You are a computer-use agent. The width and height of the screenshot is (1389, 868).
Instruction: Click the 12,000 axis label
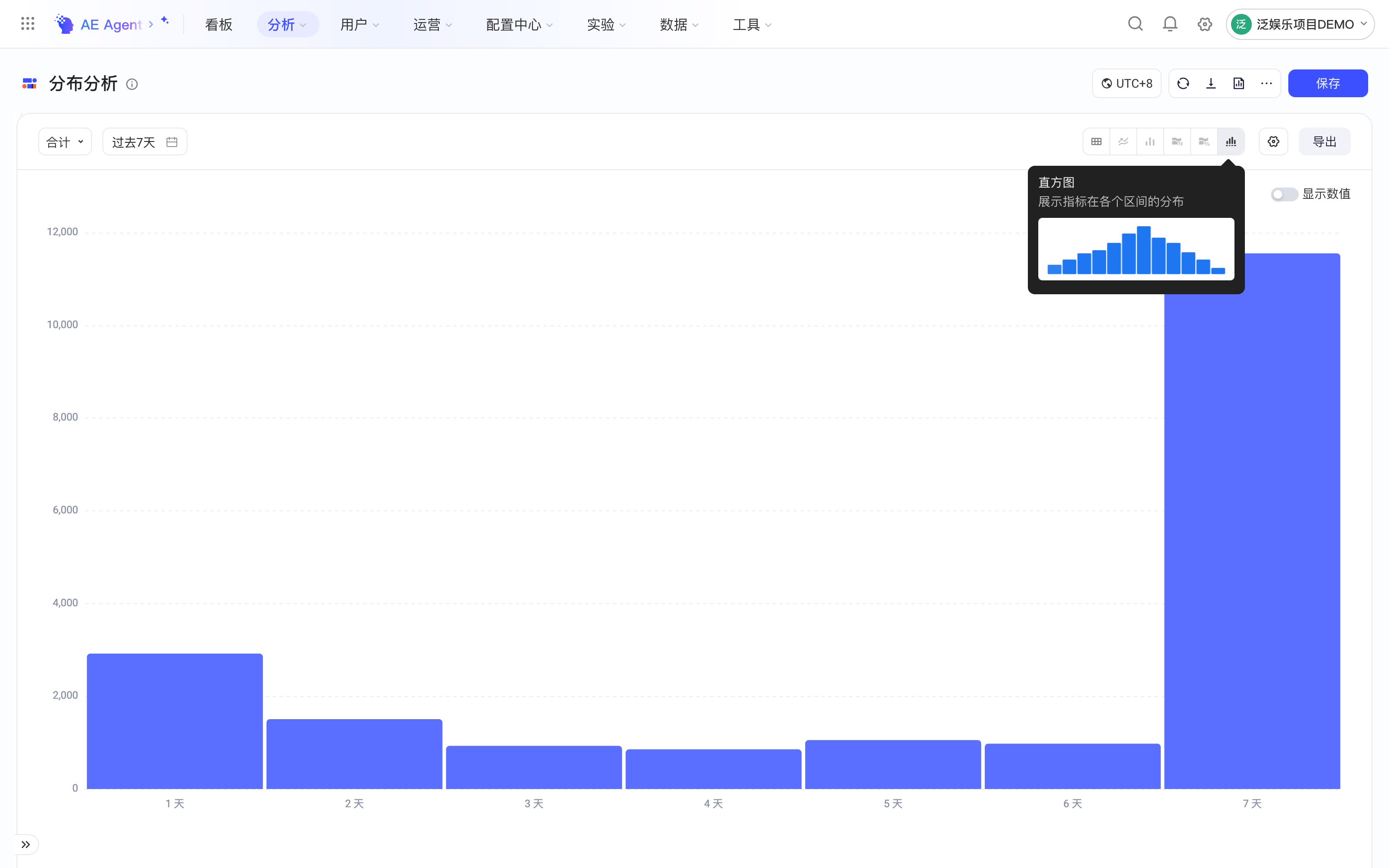coord(62,232)
